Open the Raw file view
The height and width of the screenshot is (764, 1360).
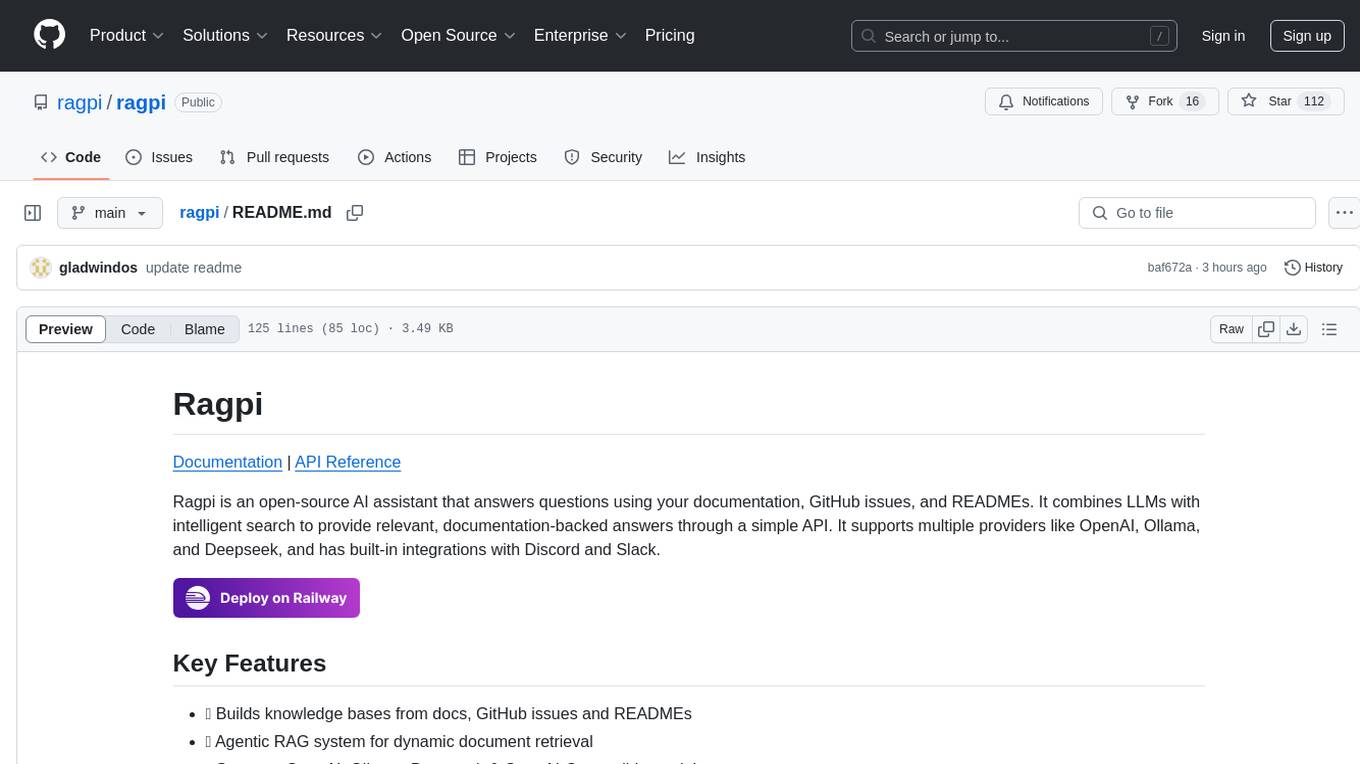point(1231,329)
